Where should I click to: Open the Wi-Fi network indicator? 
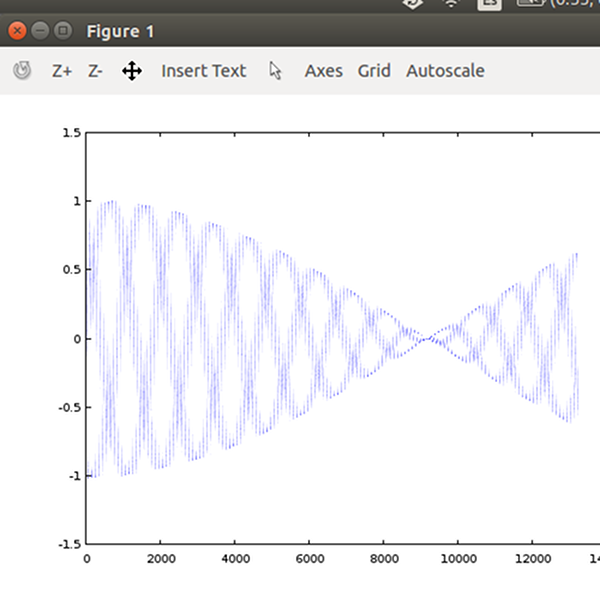click(x=452, y=3)
